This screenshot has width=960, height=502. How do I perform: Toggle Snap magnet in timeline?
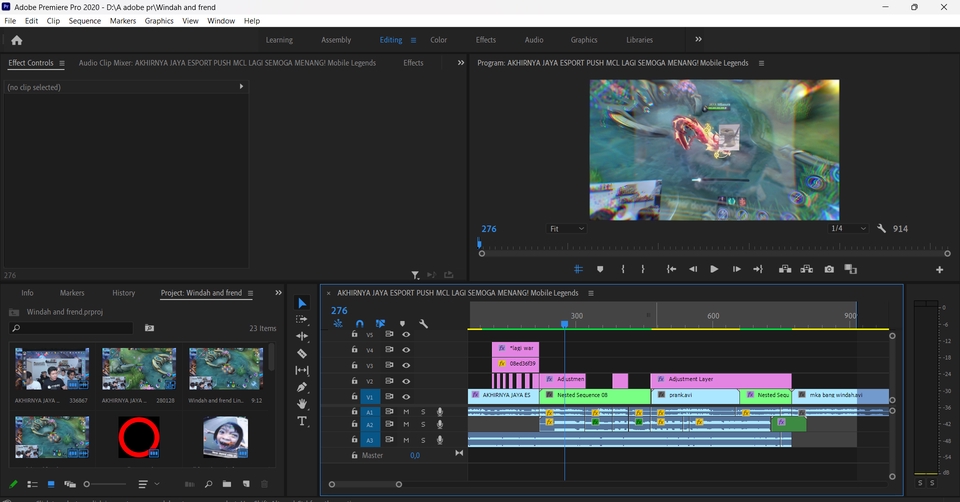[359, 323]
